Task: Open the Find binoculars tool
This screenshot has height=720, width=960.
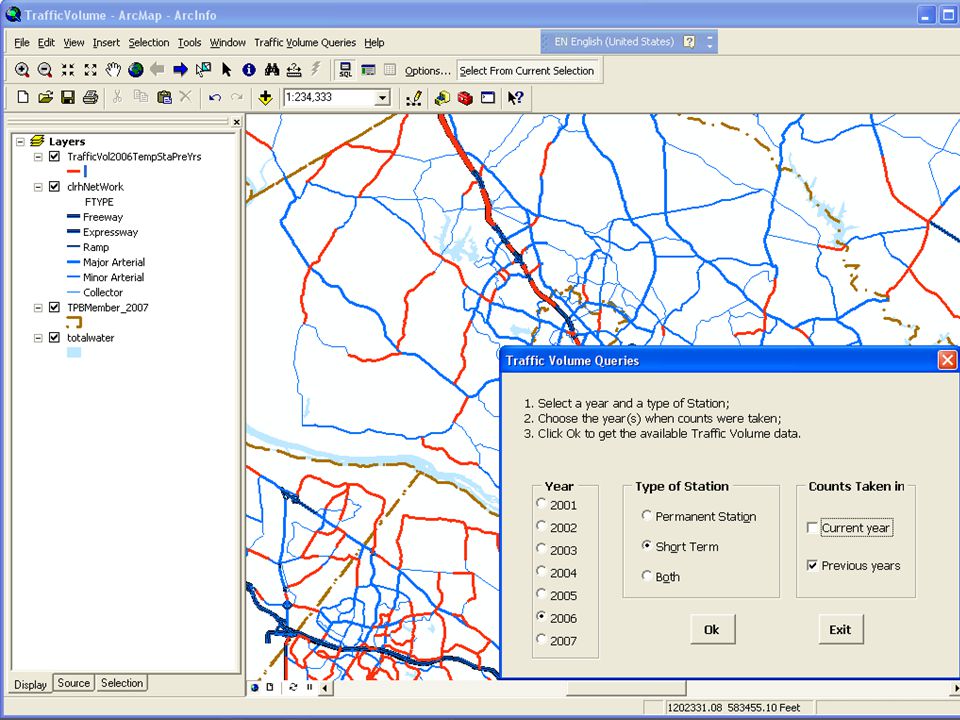Action: [x=272, y=70]
